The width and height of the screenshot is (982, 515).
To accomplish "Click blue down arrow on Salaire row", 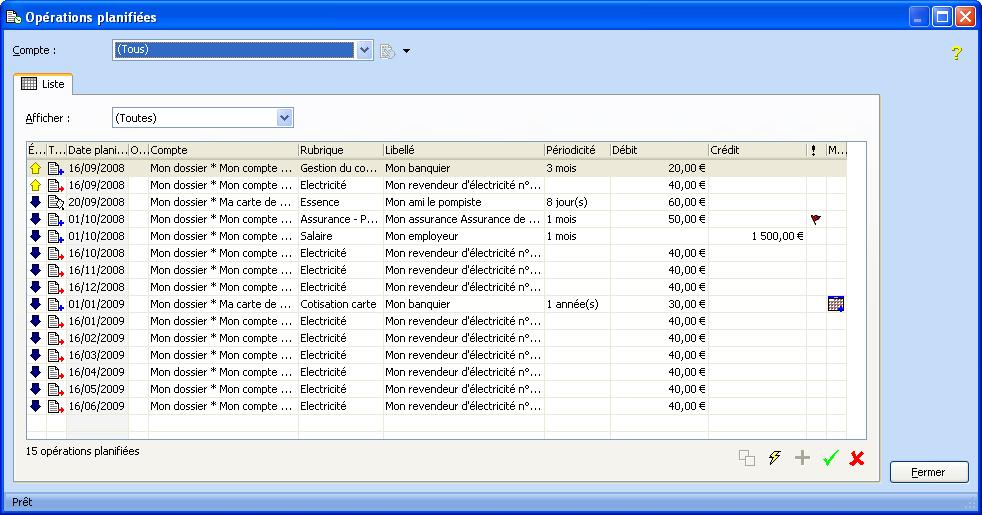I will coord(36,236).
